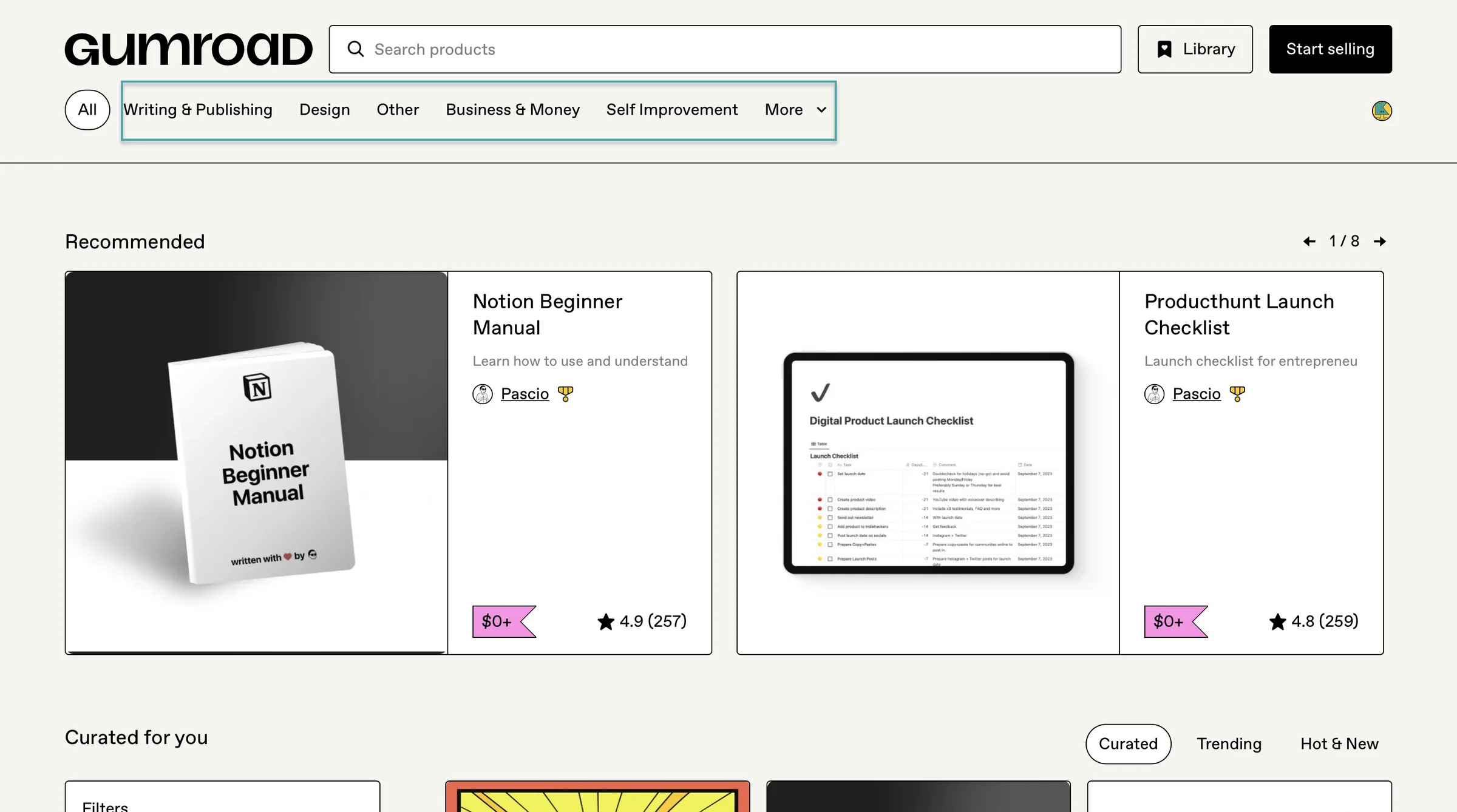Click 'Learn how to use and understand' text
The width and height of the screenshot is (1457, 812).
[x=580, y=361]
